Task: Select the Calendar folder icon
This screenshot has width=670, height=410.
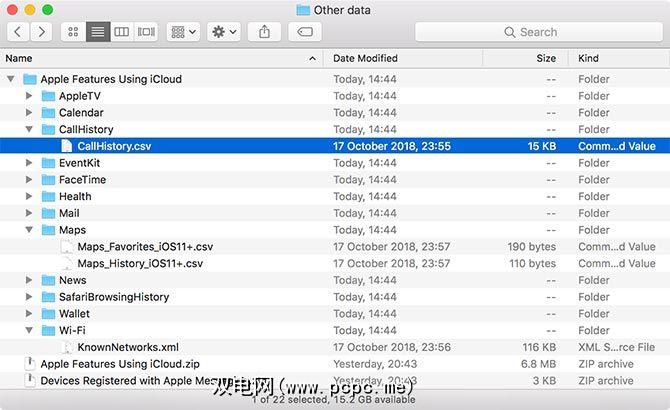Action: pos(48,113)
